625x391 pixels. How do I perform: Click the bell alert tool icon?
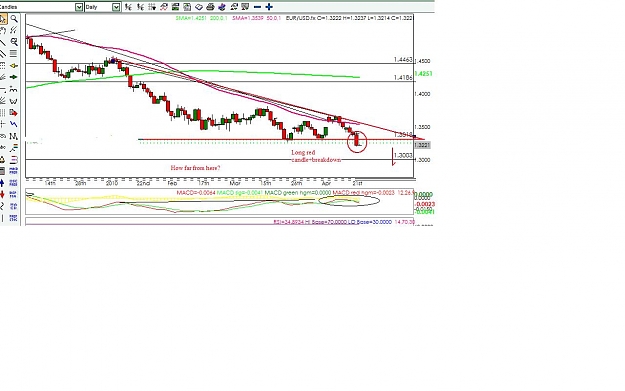pos(2,159)
